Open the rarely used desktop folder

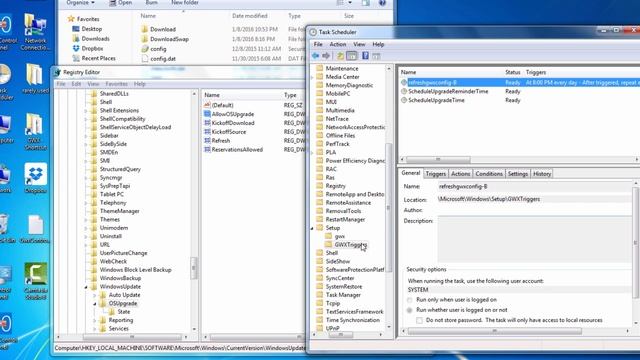coord(35,78)
